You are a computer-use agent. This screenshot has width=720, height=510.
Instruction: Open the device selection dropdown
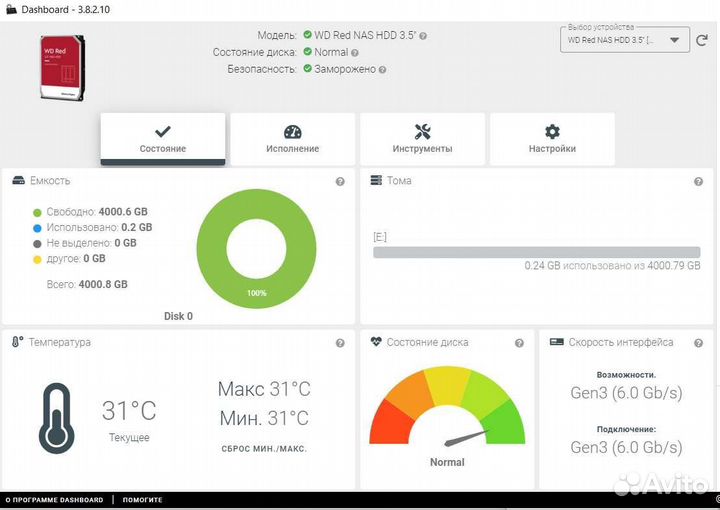pyautogui.click(x=624, y=40)
